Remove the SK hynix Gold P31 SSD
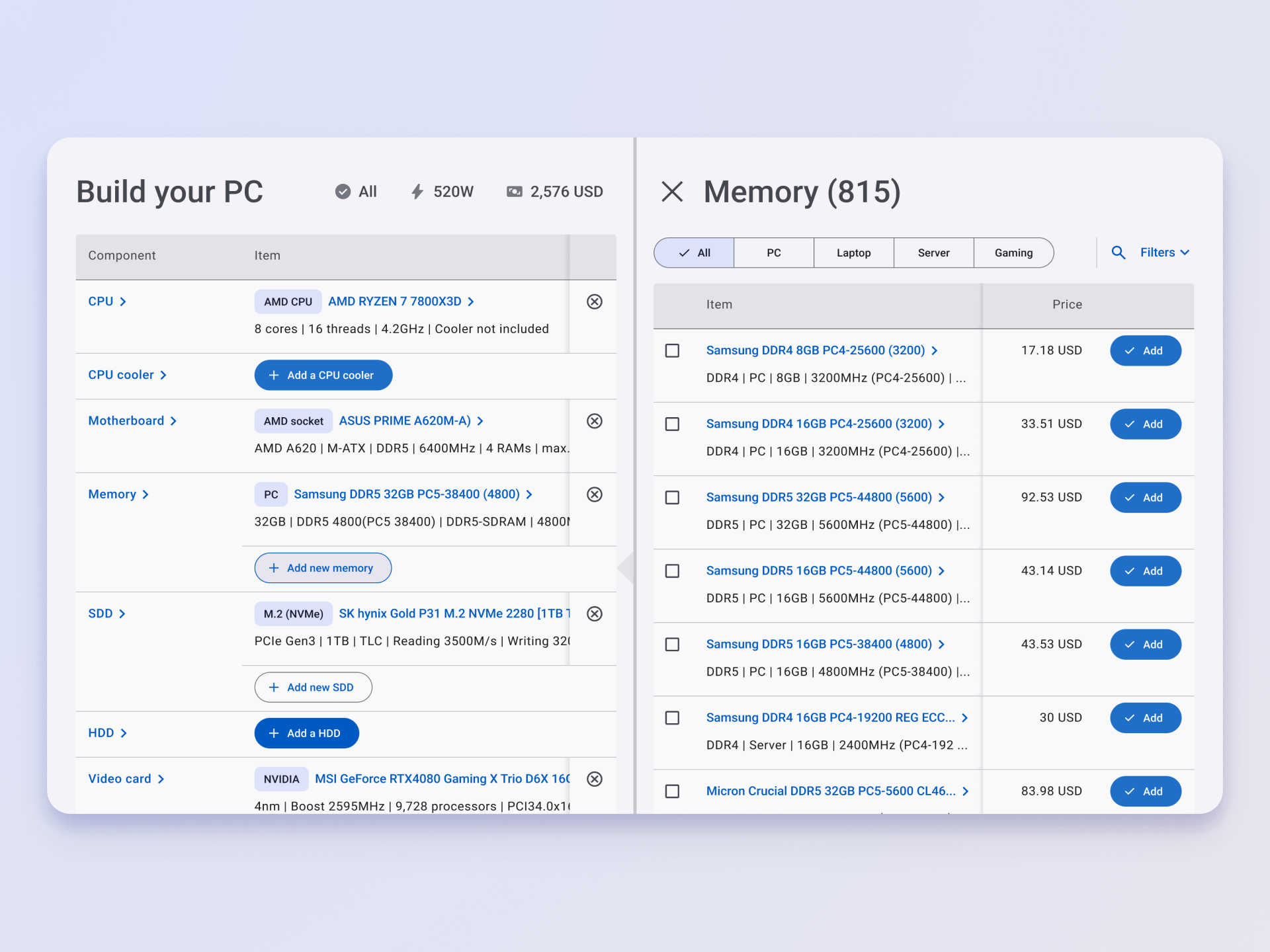 (x=594, y=614)
